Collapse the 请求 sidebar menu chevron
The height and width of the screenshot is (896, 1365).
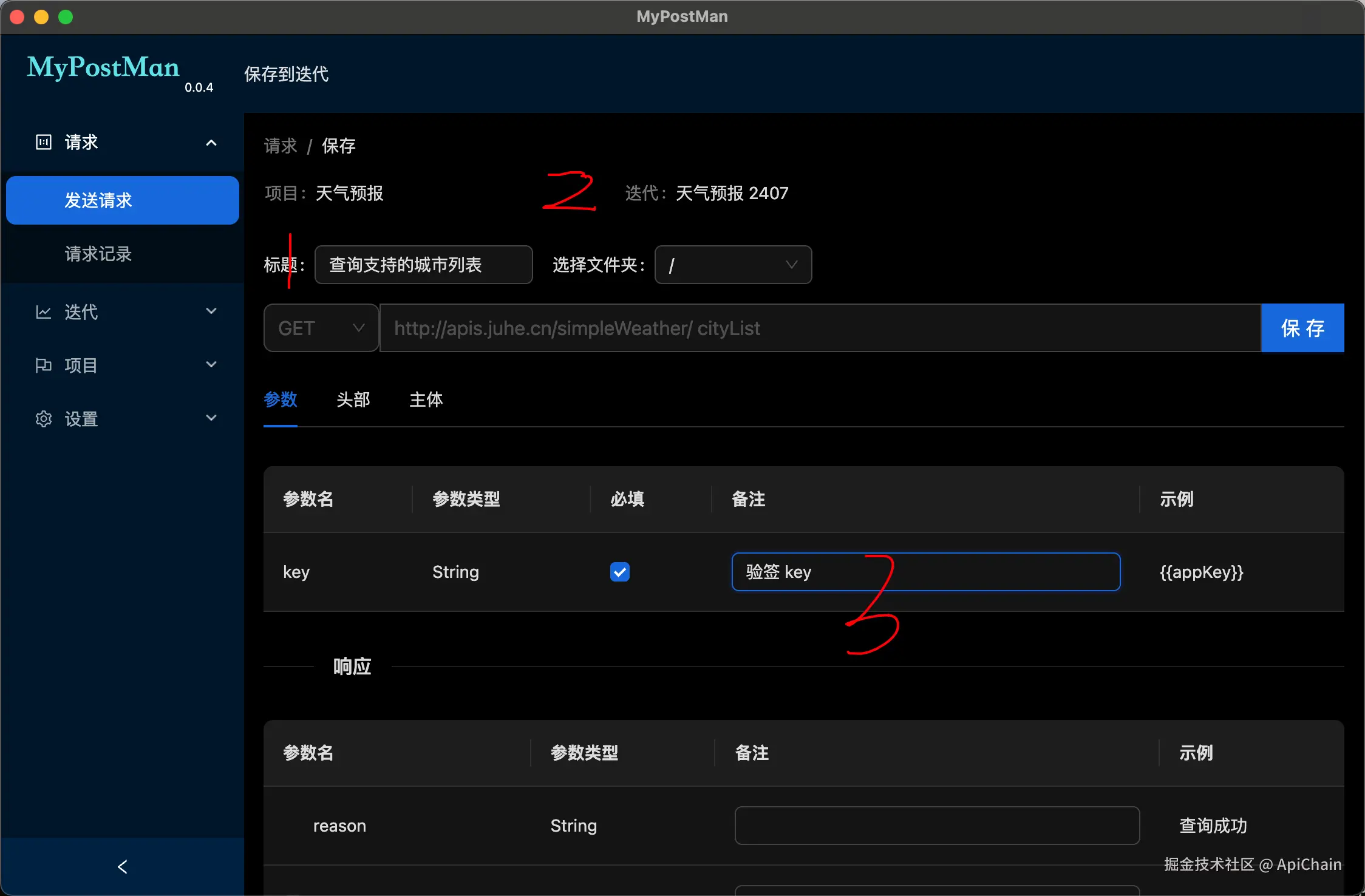point(211,143)
